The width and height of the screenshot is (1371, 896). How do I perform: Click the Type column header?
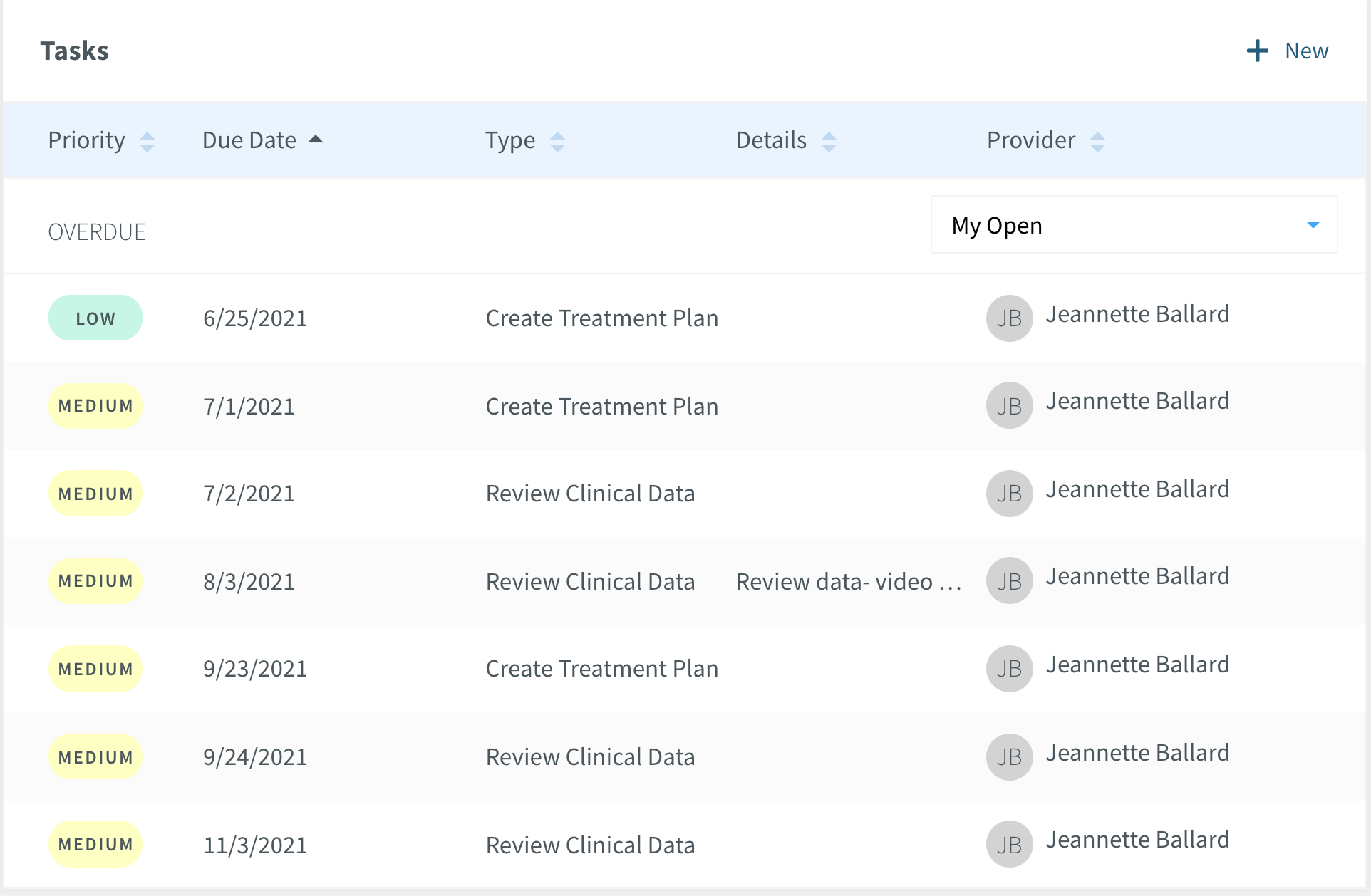coord(510,140)
